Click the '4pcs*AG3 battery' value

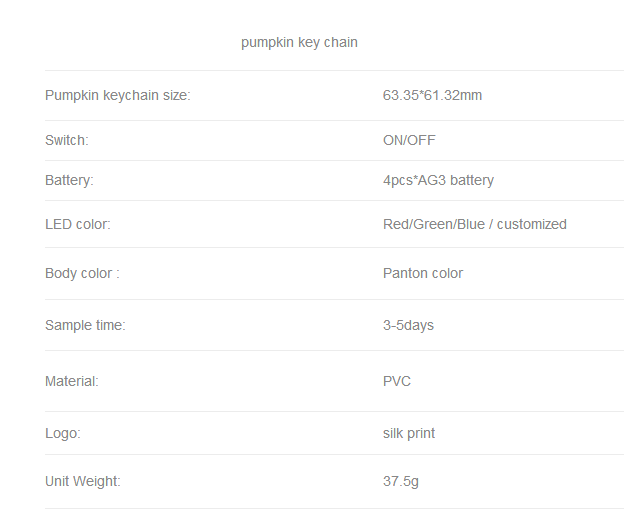[x=438, y=180]
